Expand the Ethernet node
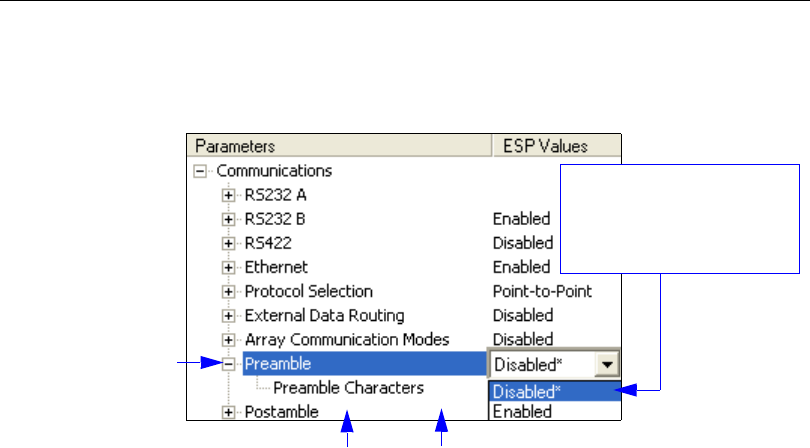 click(229, 267)
